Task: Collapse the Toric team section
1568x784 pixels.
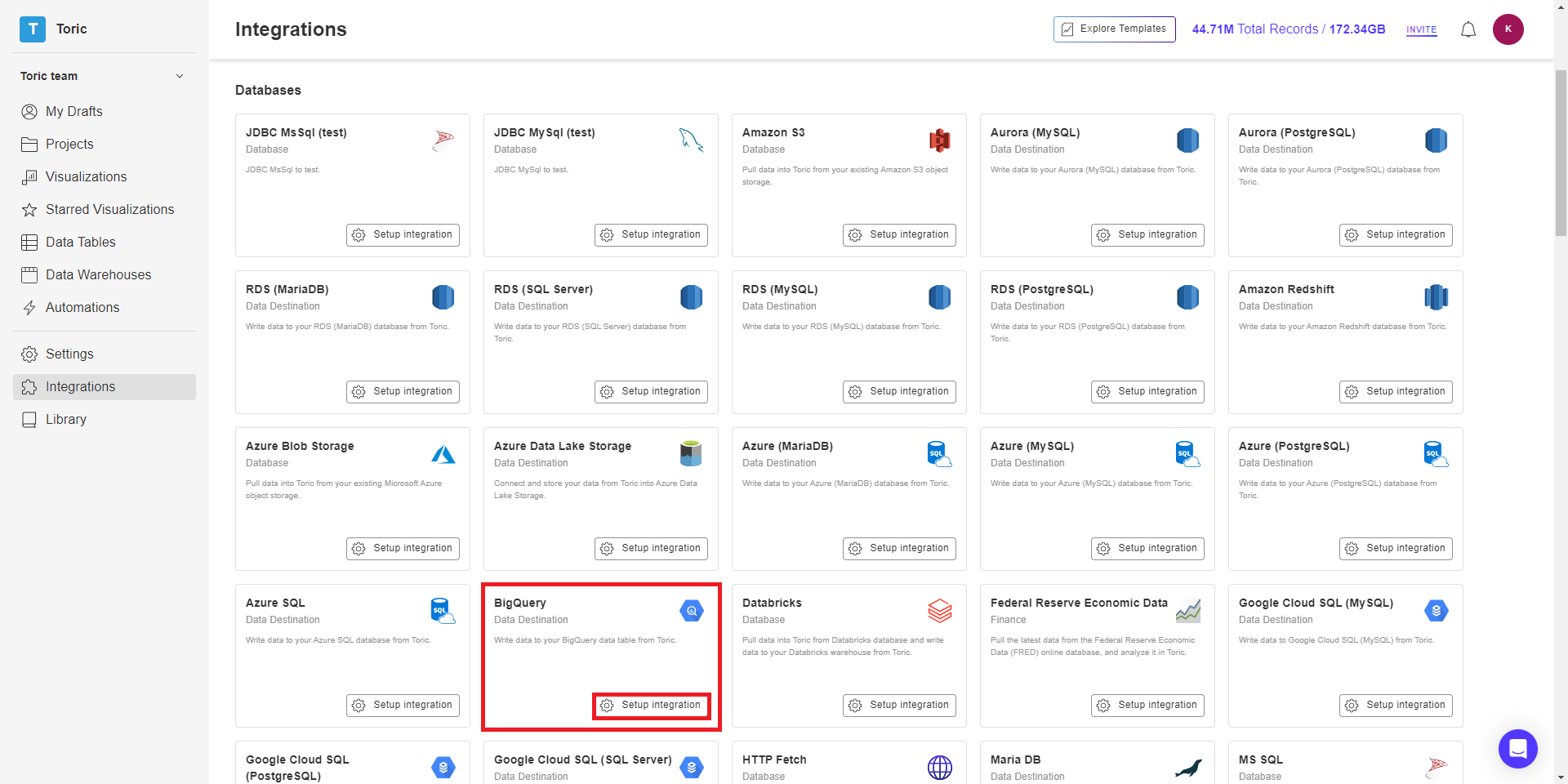Action: tap(180, 76)
